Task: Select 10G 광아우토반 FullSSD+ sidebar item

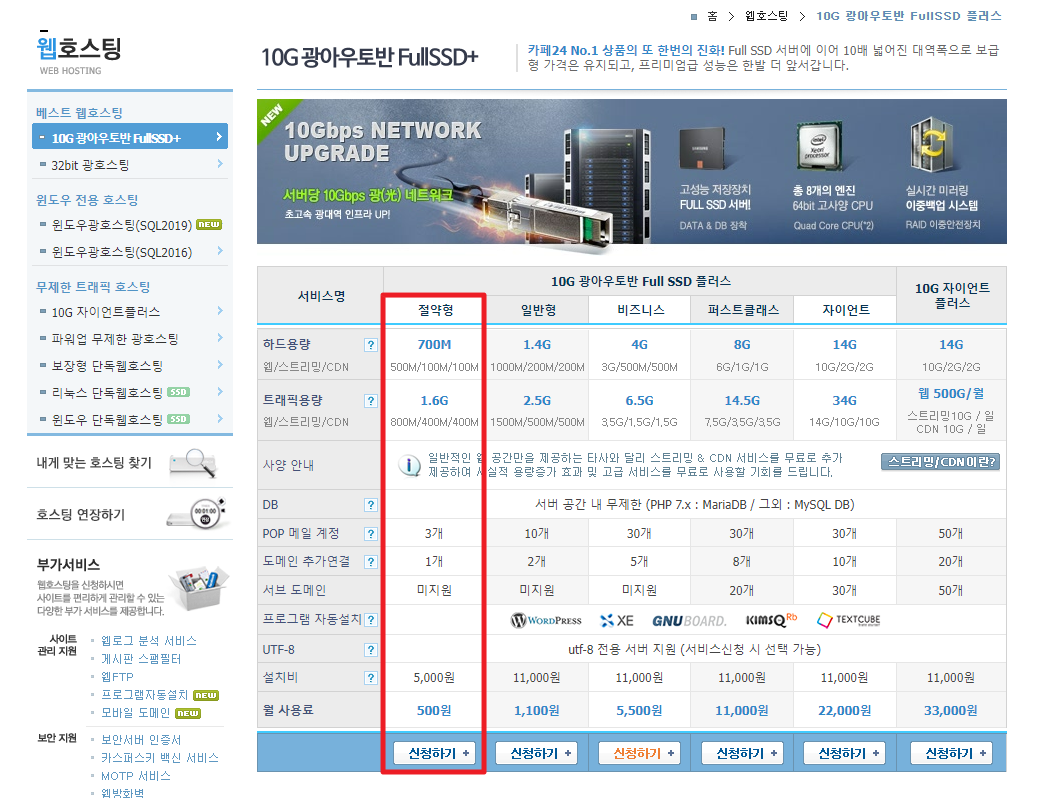Action: 130,137
